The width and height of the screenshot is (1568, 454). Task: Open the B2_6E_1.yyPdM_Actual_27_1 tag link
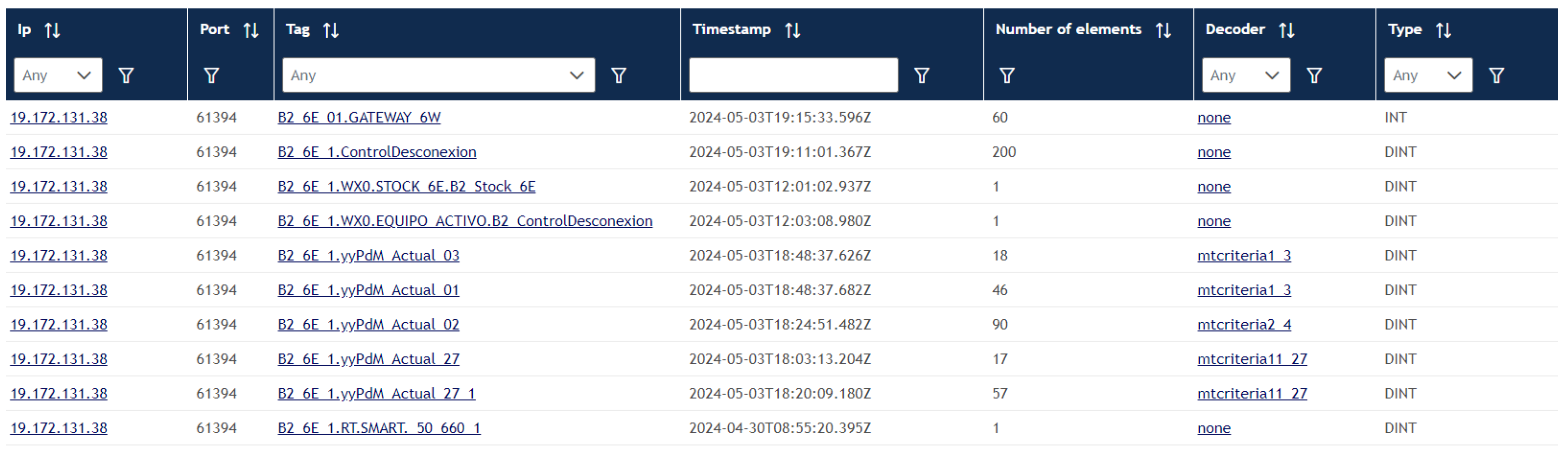[x=376, y=394]
